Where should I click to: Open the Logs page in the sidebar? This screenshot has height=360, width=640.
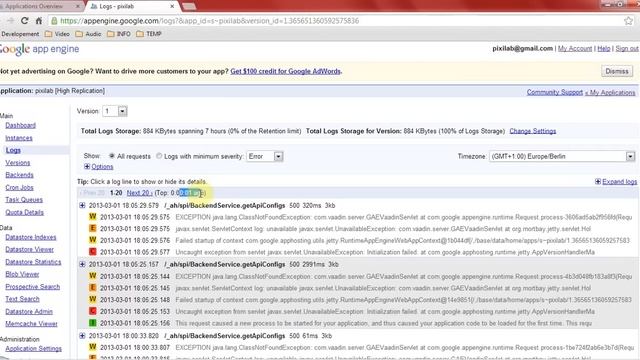[x=13, y=150]
